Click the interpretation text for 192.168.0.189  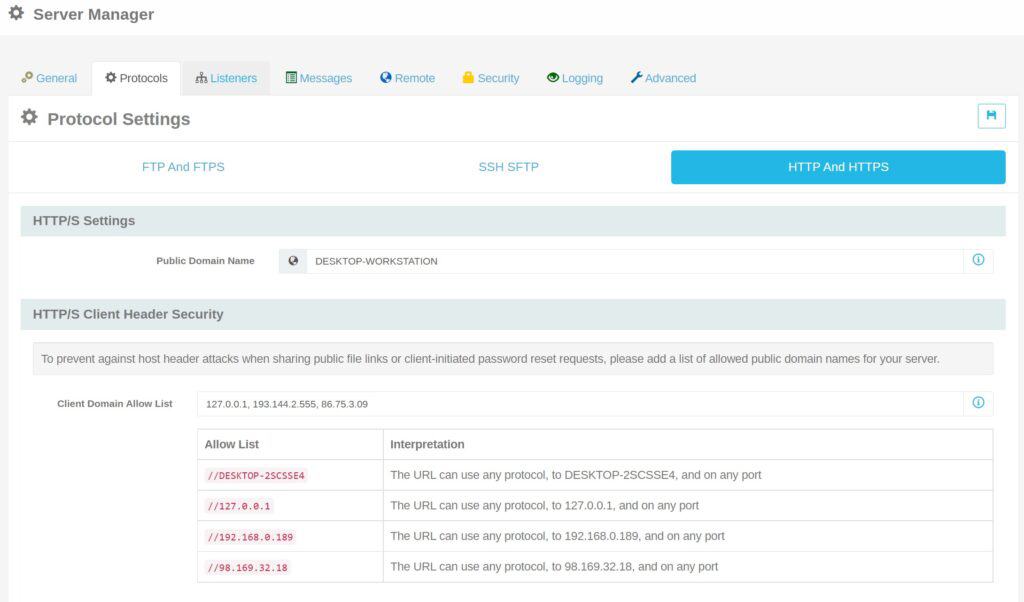point(557,536)
